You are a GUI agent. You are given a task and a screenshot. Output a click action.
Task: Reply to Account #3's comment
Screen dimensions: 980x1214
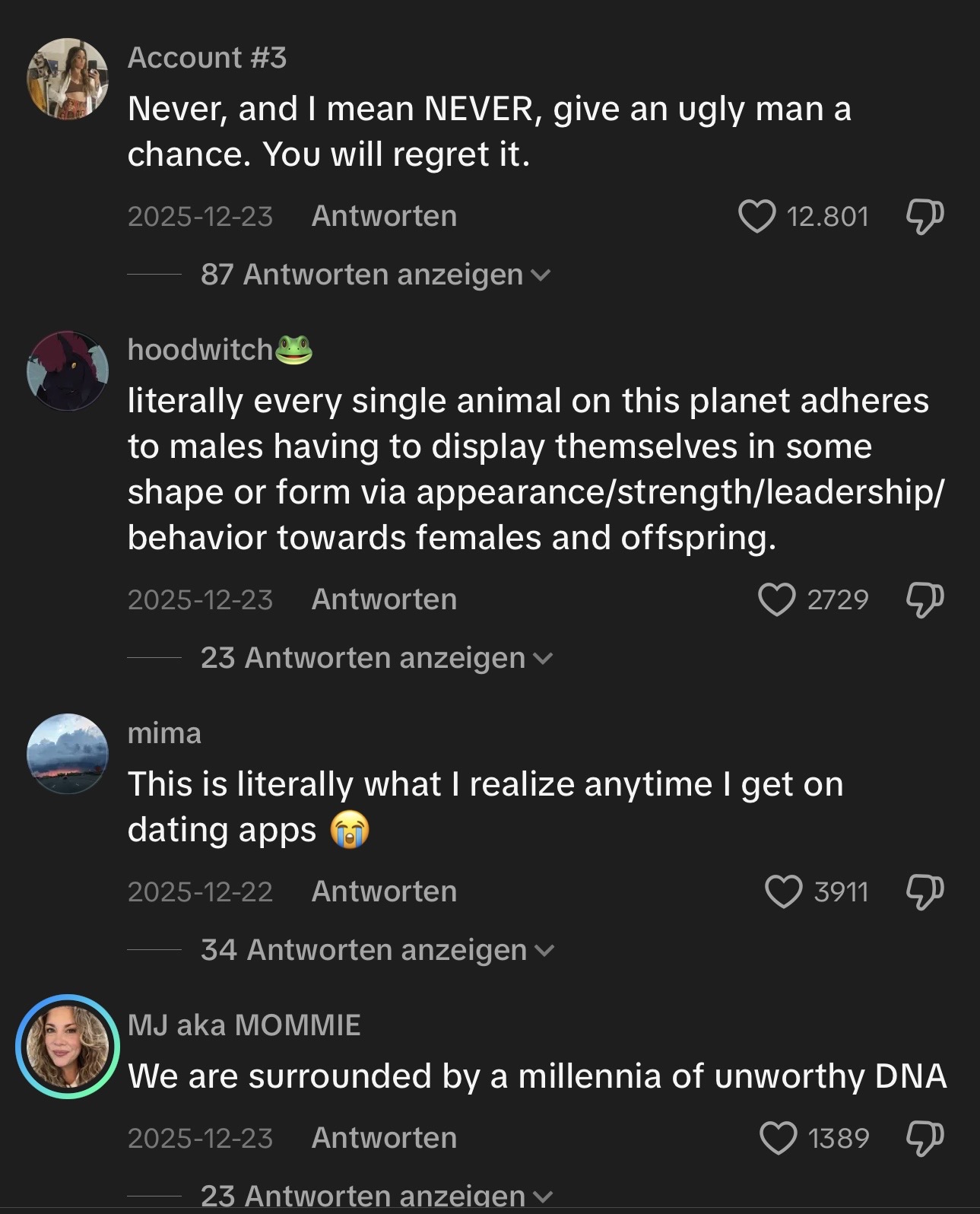(384, 216)
